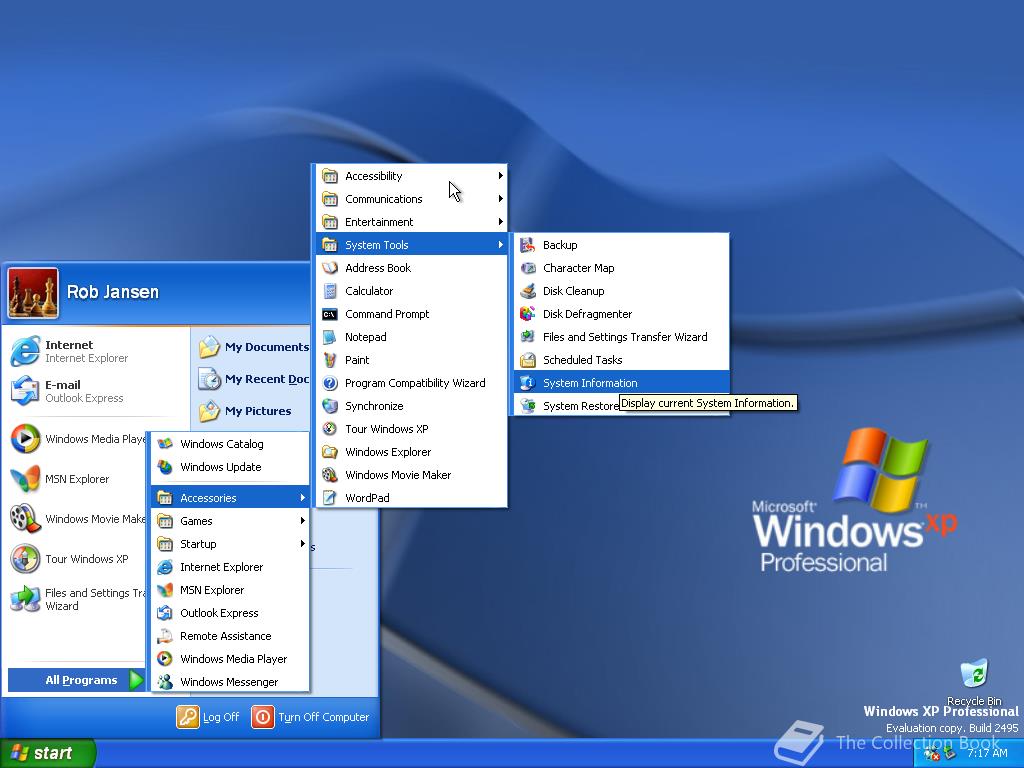Image resolution: width=1024 pixels, height=768 pixels.
Task: Open Recycle Bin on desktop
Action: tap(974, 682)
